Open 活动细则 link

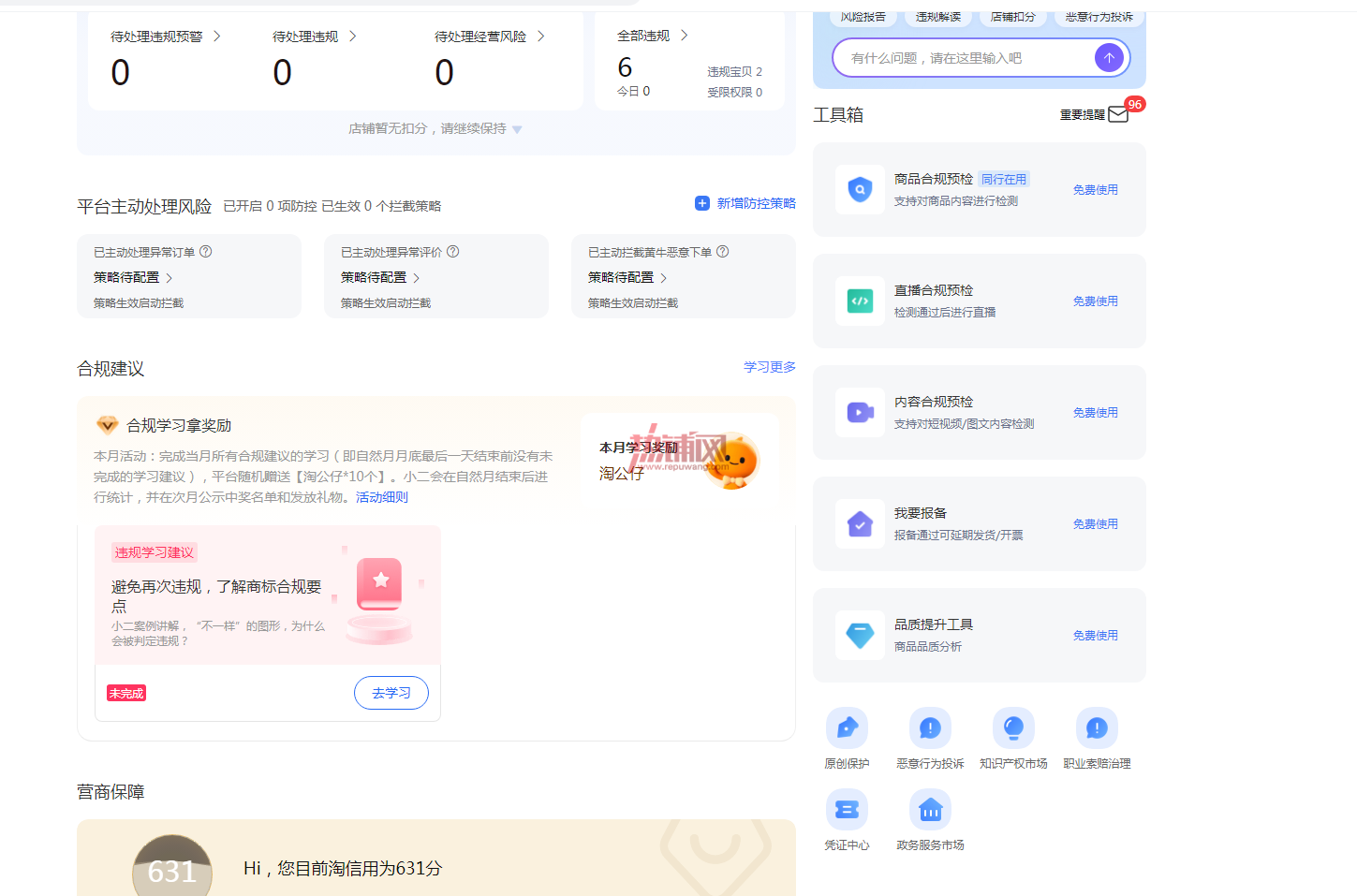(x=382, y=497)
